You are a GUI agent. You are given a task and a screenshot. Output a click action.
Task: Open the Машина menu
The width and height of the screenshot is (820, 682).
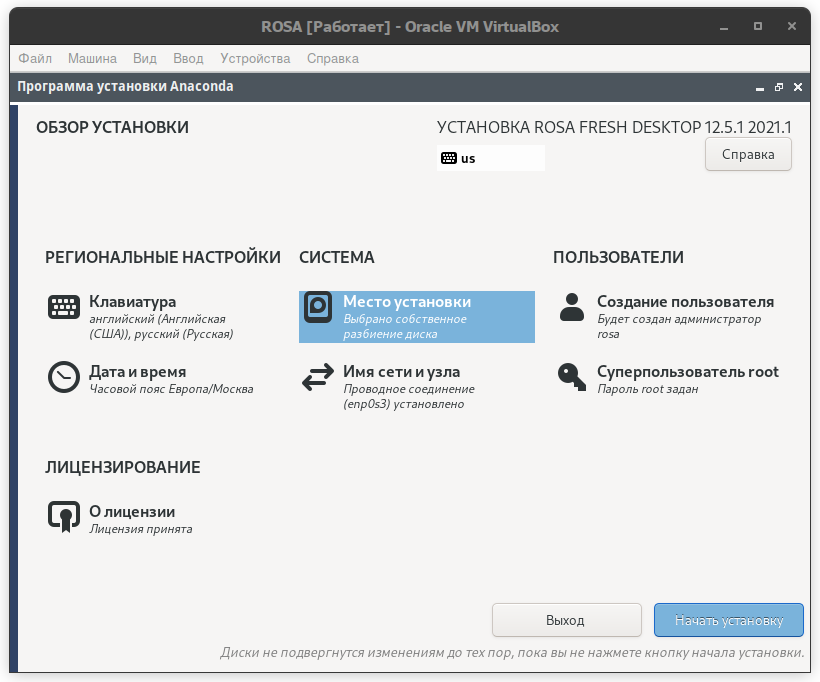tap(92, 59)
